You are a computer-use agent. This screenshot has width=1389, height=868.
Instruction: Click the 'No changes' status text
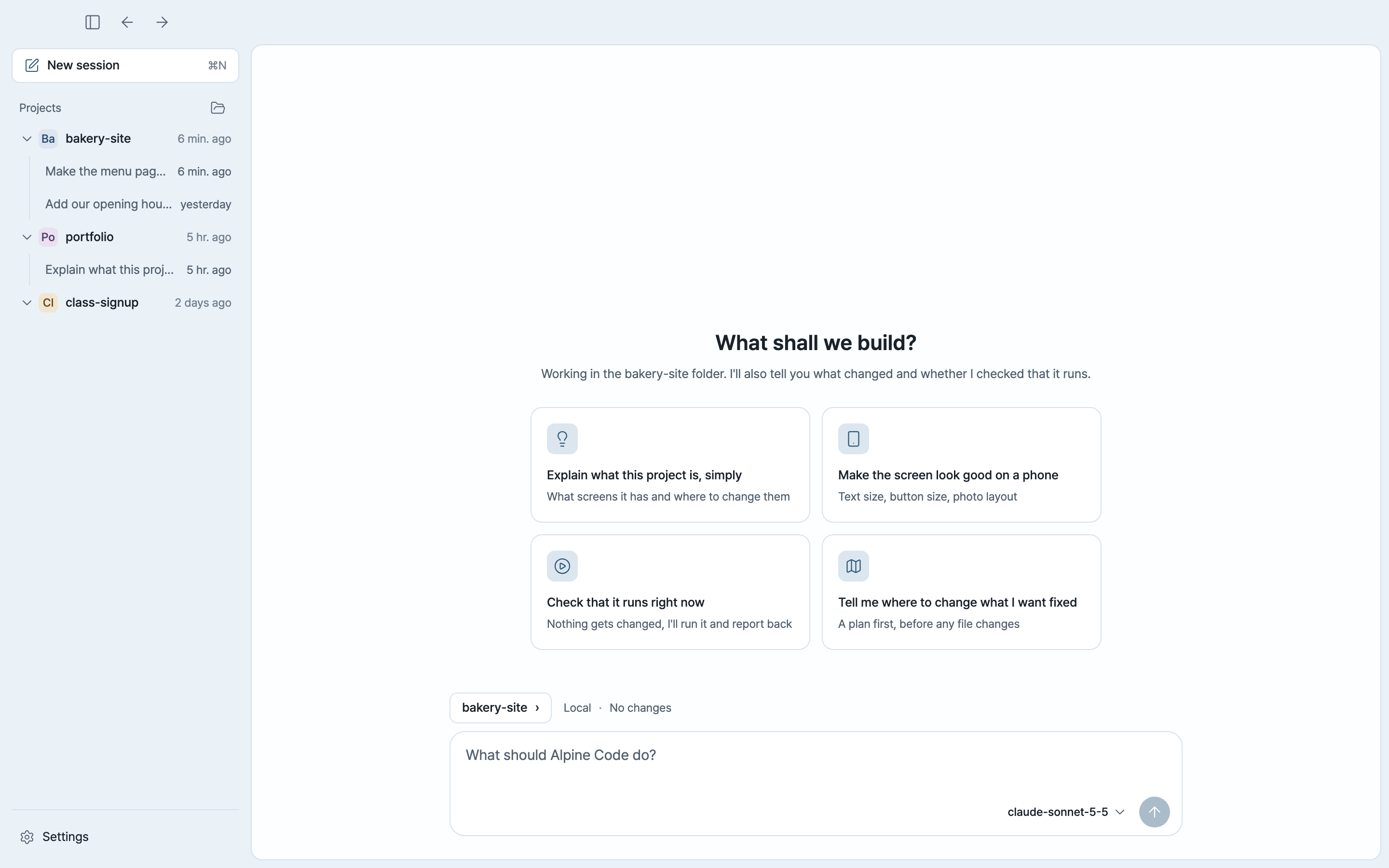(x=640, y=708)
